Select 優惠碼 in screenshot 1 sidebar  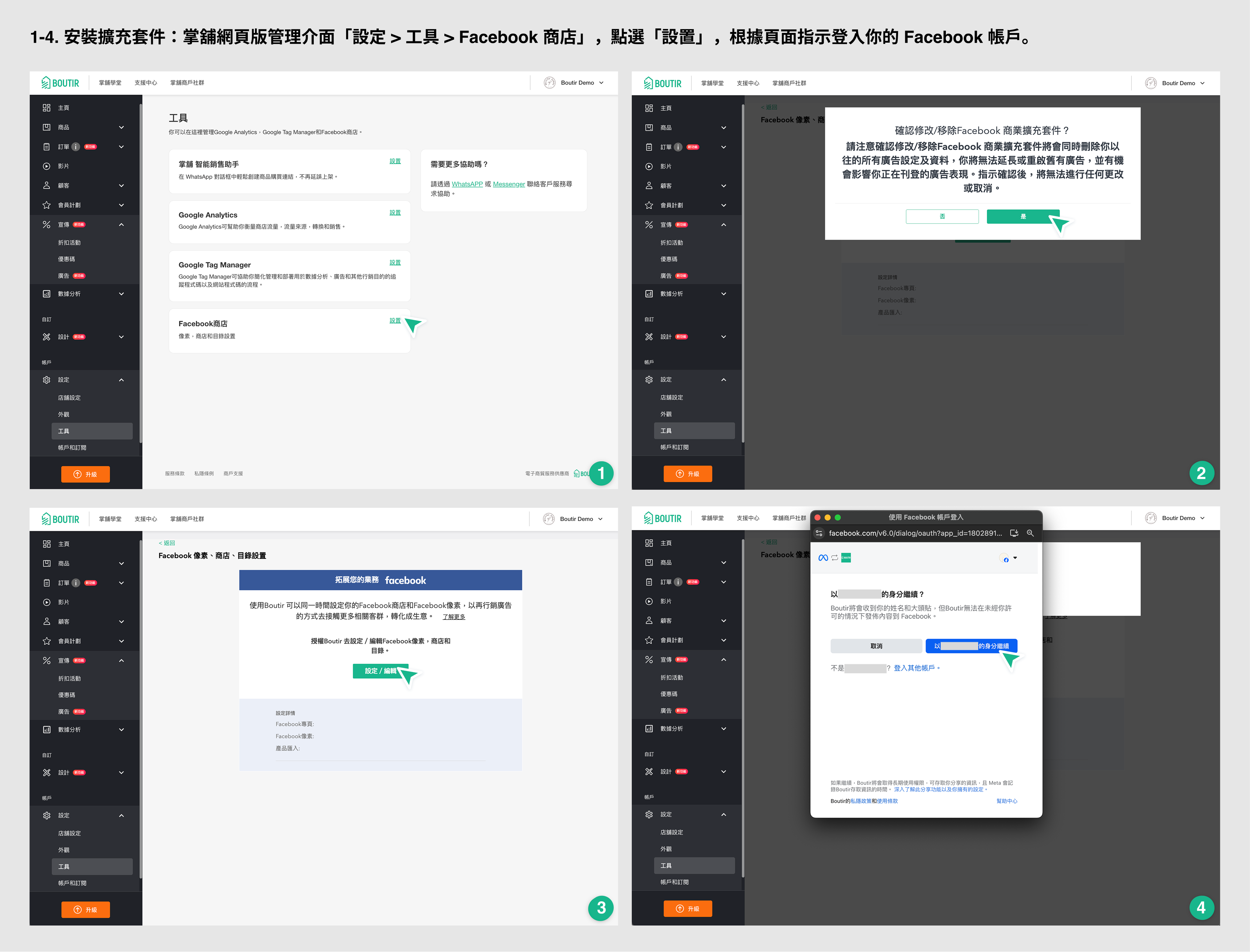(66, 259)
